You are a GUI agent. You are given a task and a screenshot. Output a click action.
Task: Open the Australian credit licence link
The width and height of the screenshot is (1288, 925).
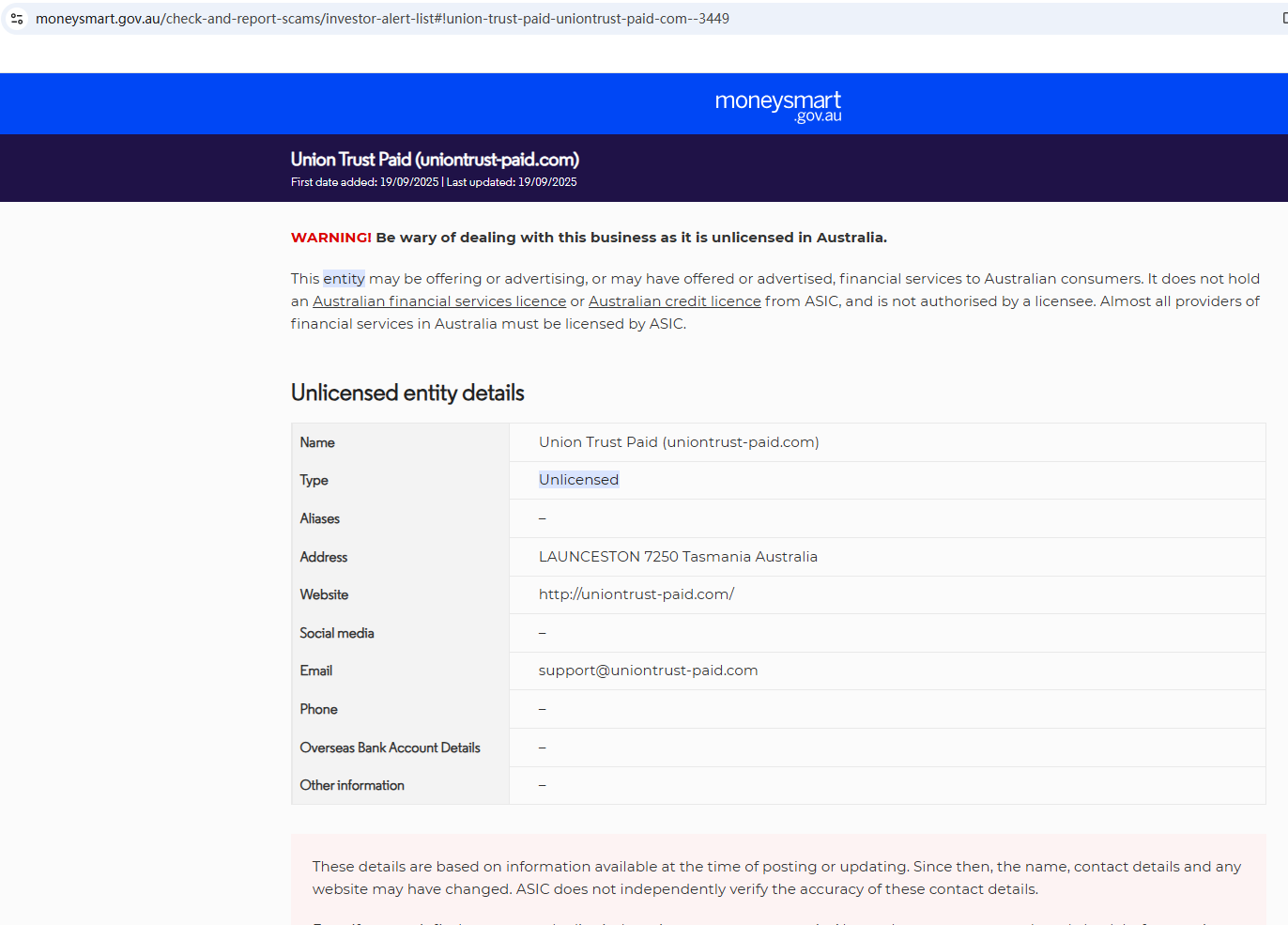click(675, 301)
